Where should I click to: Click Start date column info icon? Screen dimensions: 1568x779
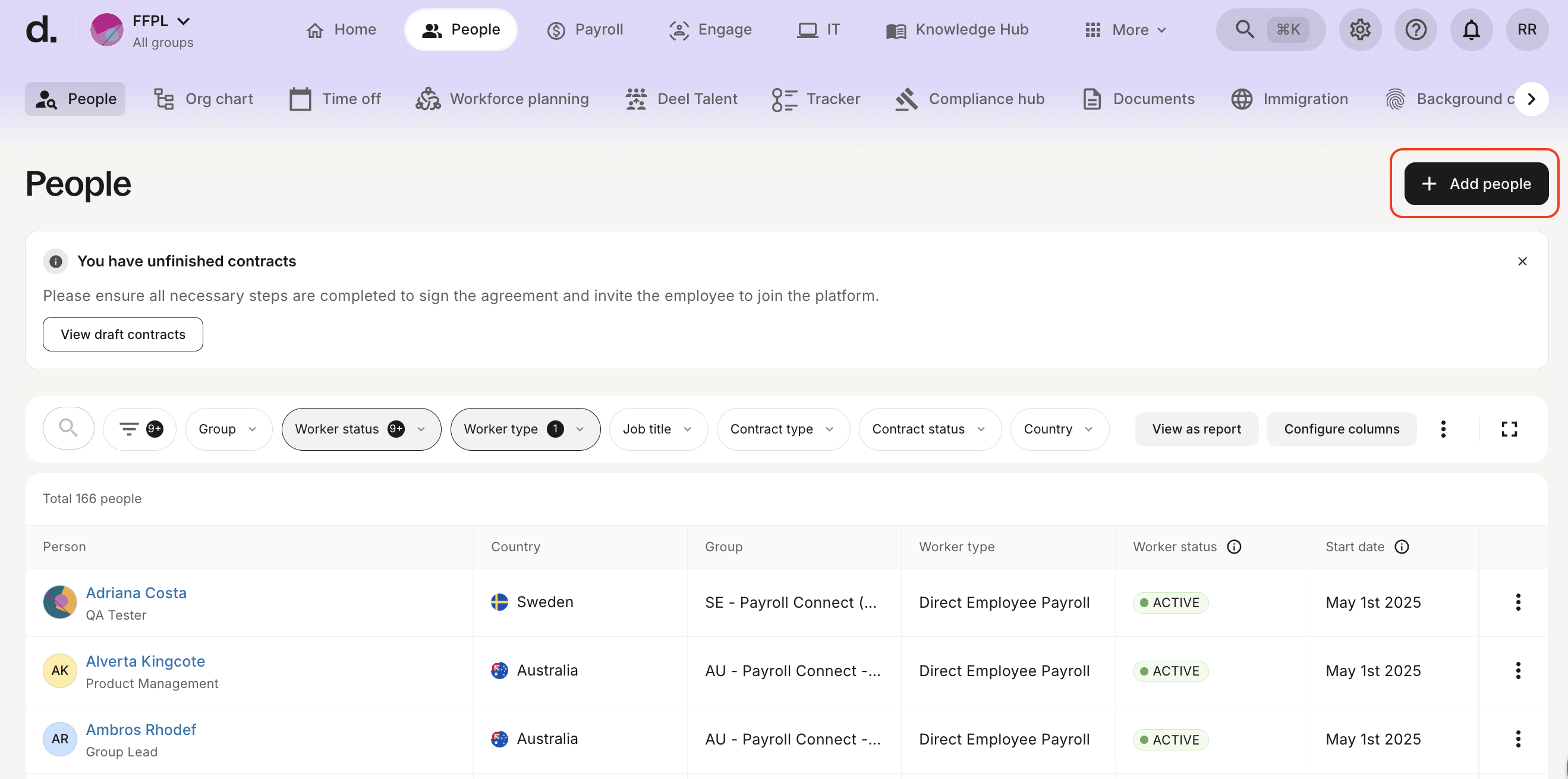point(1401,546)
